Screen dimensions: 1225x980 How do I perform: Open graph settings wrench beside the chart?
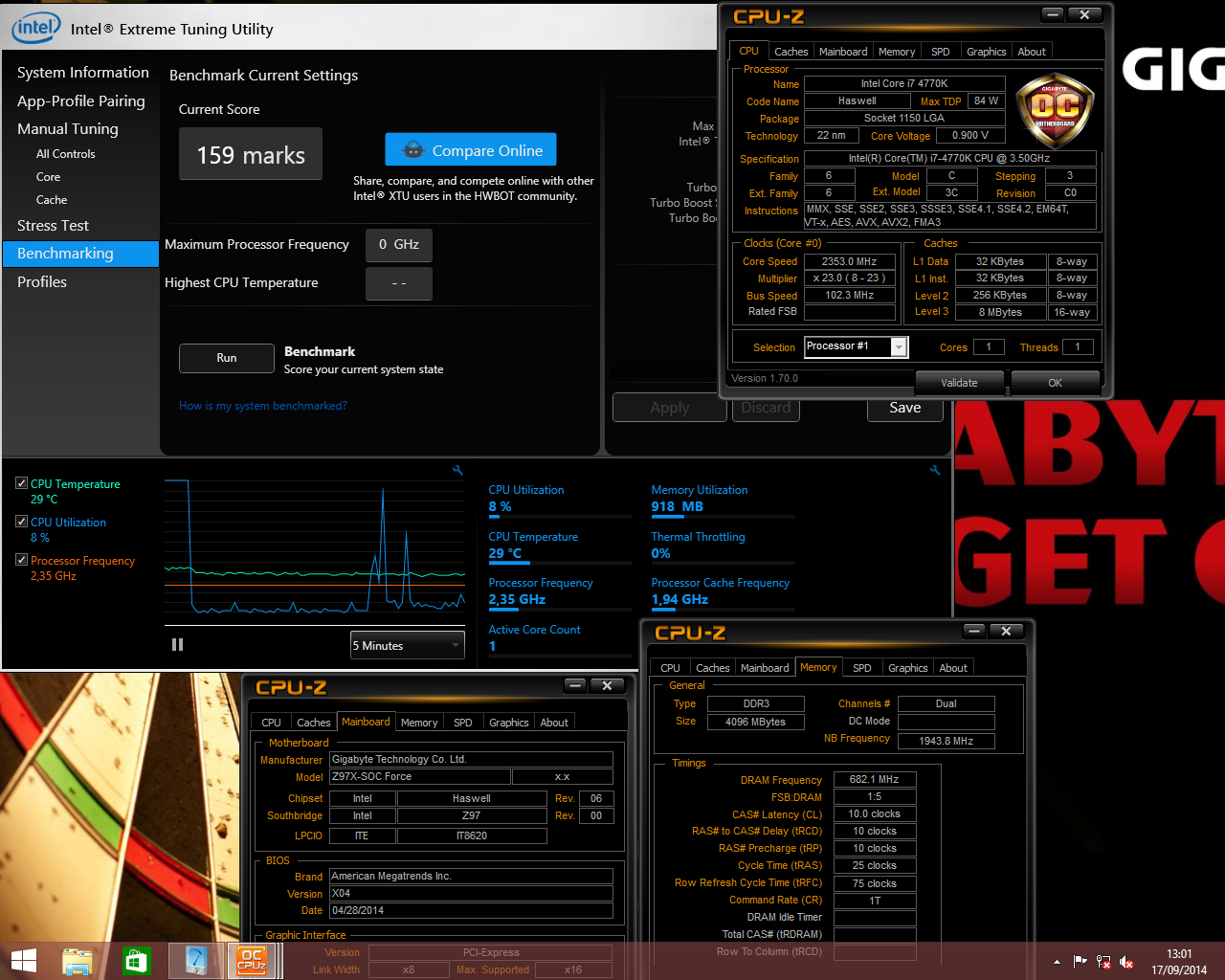[457, 470]
